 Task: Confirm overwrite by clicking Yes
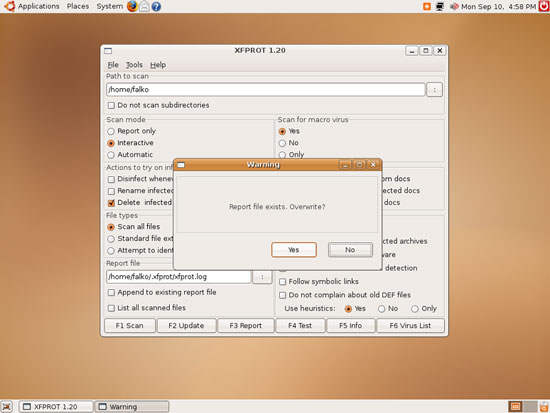coord(294,250)
